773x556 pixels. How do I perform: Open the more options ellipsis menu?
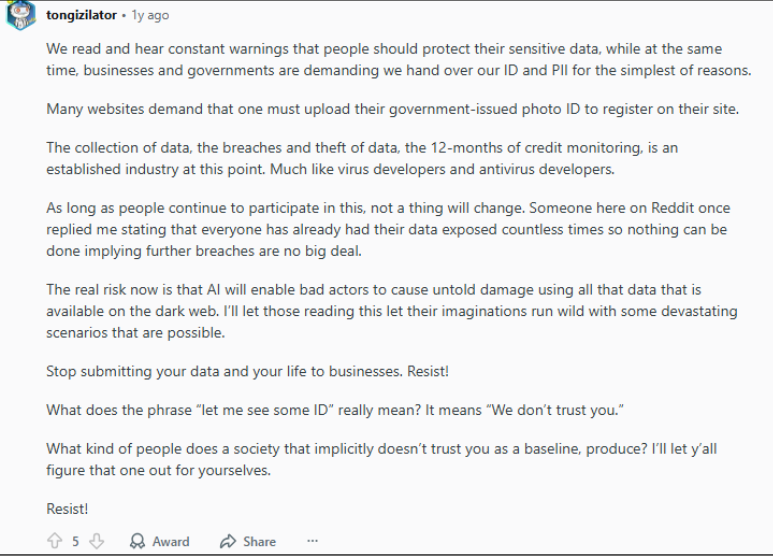tap(312, 541)
